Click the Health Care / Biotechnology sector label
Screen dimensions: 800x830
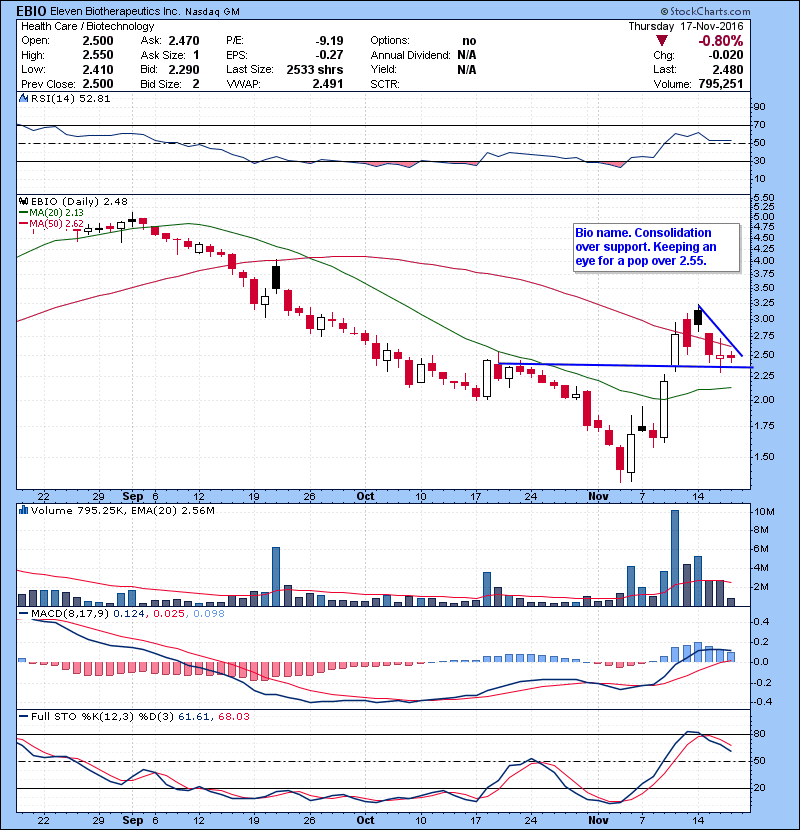pos(87,26)
